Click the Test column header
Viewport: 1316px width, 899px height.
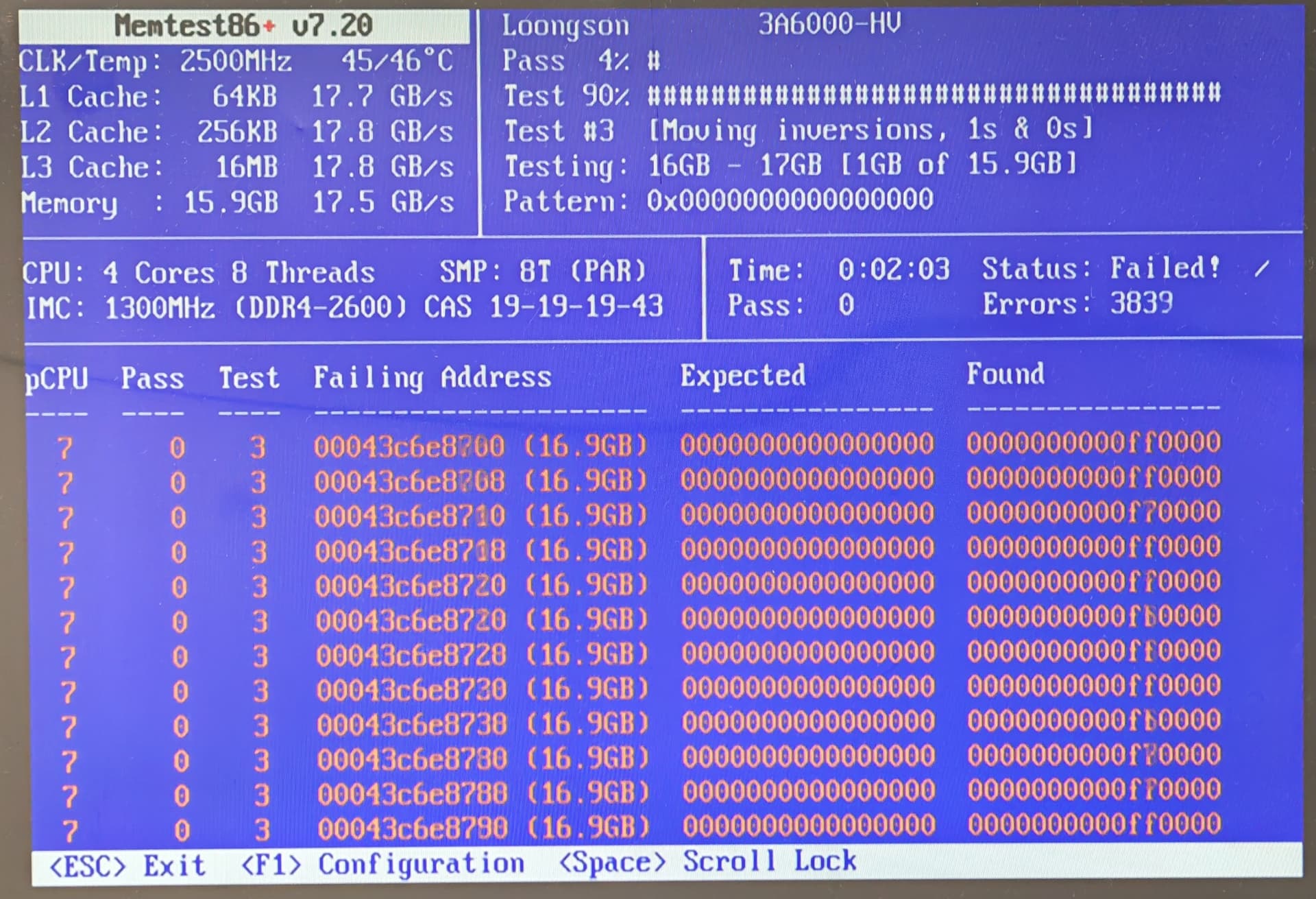249,378
